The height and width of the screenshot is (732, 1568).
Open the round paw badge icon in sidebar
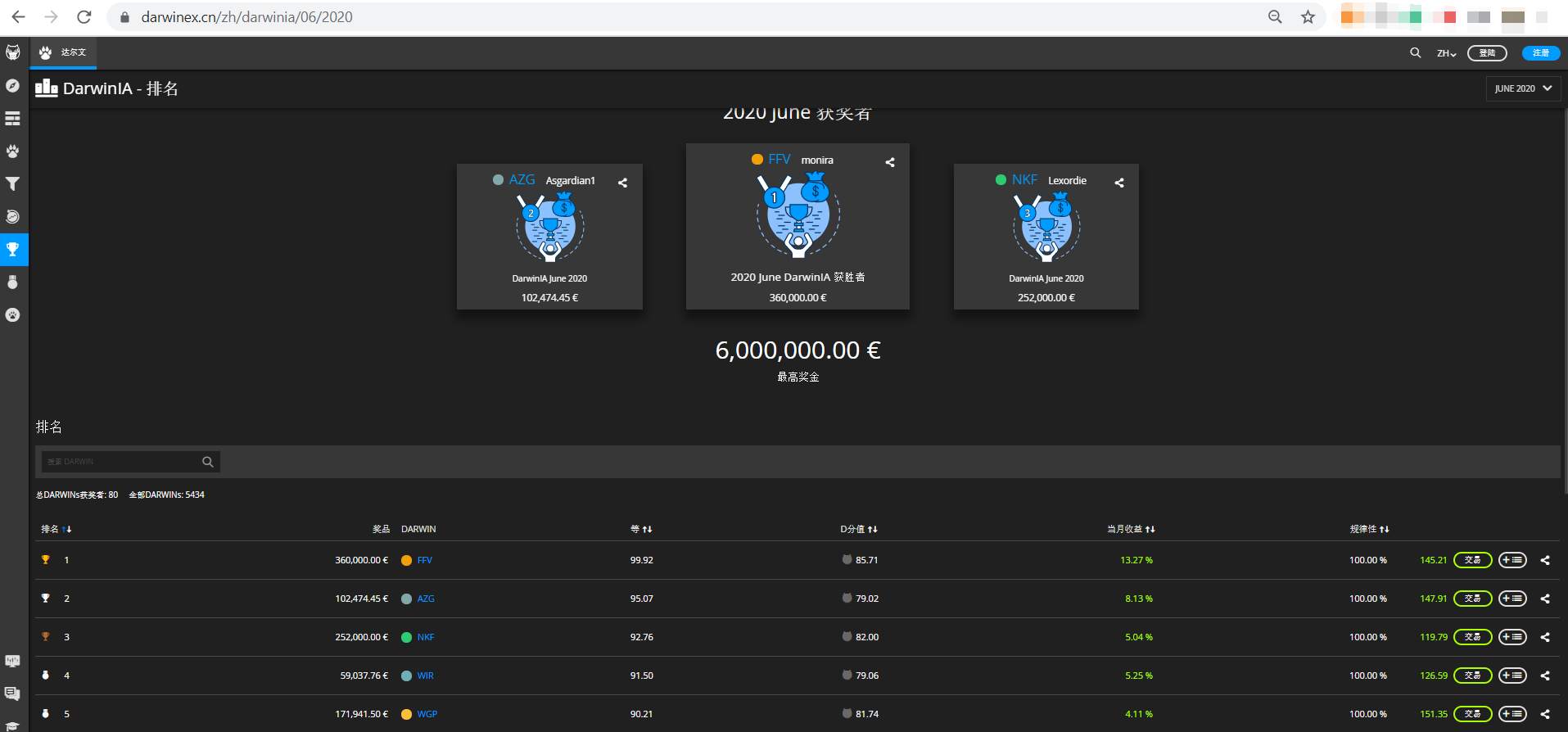point(13,315)
